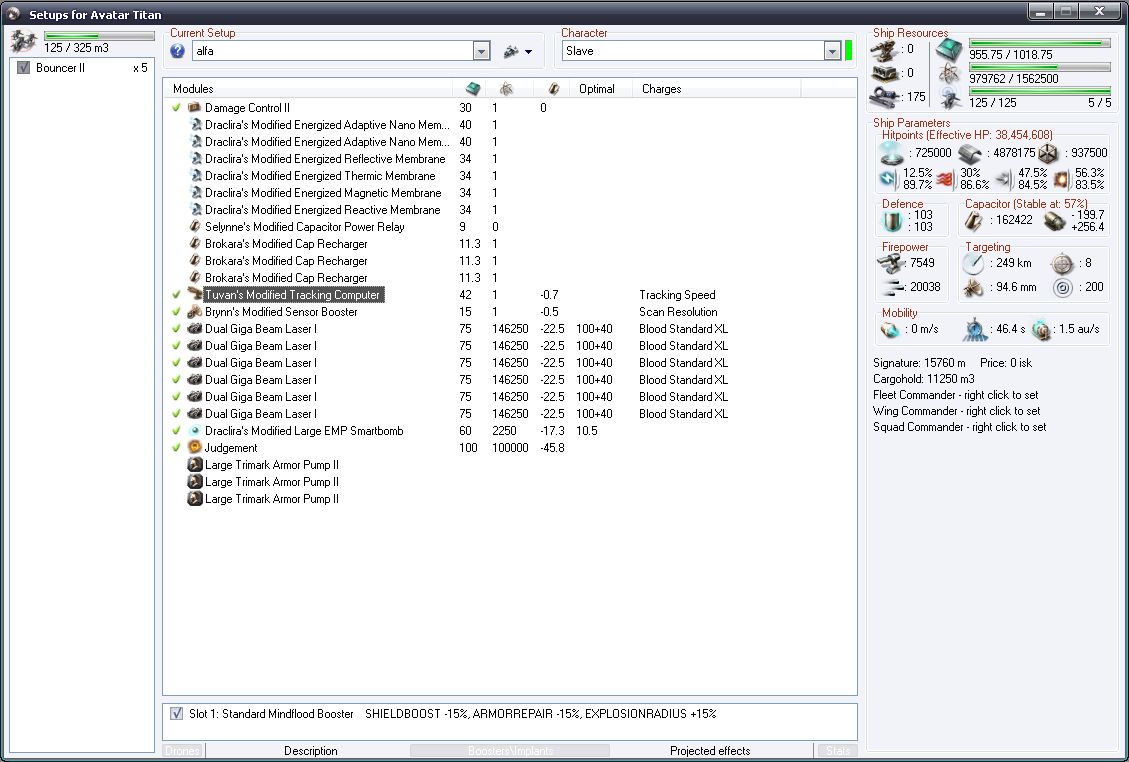Select the Selynne's Modified Capacitor Power Relay row

pyautogui.click(x=510, y=227)
